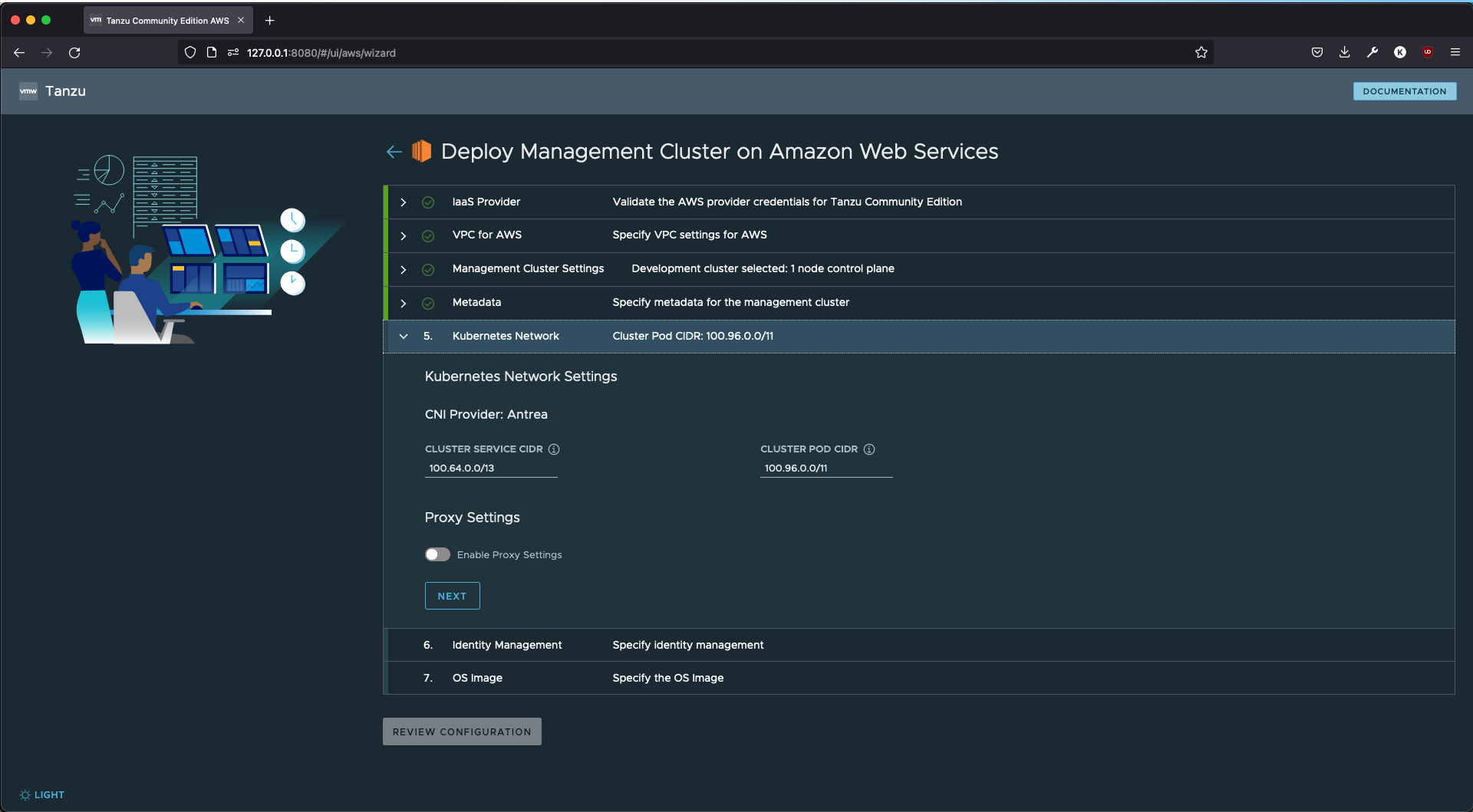The image size is (1473, 812).
Task: Click the VMware logo in header
Action: [x=28, y=91]
